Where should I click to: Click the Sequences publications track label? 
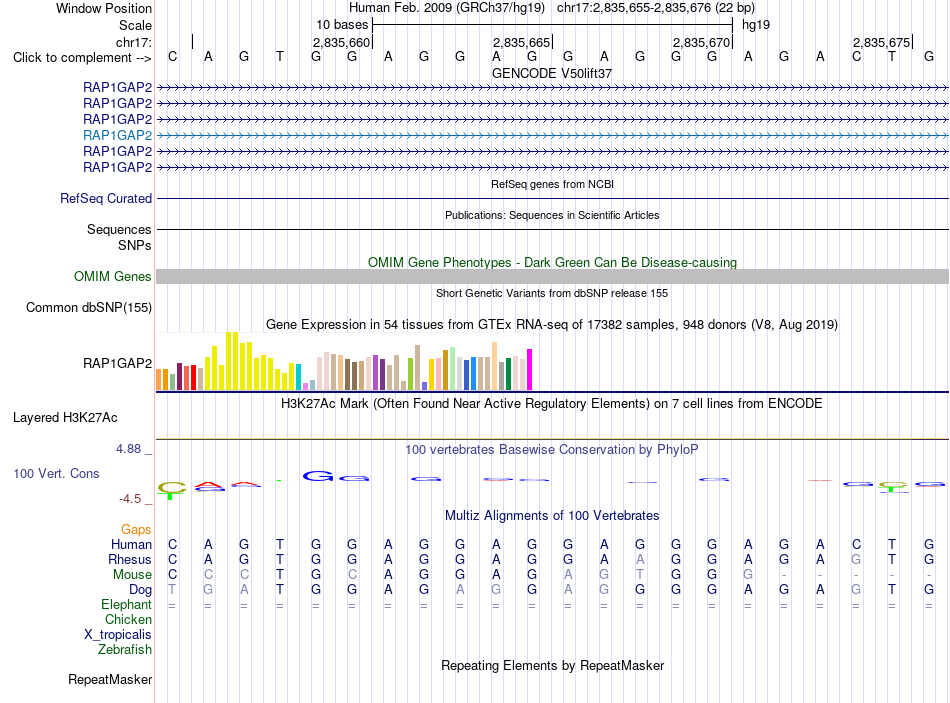tap(119, 230)
